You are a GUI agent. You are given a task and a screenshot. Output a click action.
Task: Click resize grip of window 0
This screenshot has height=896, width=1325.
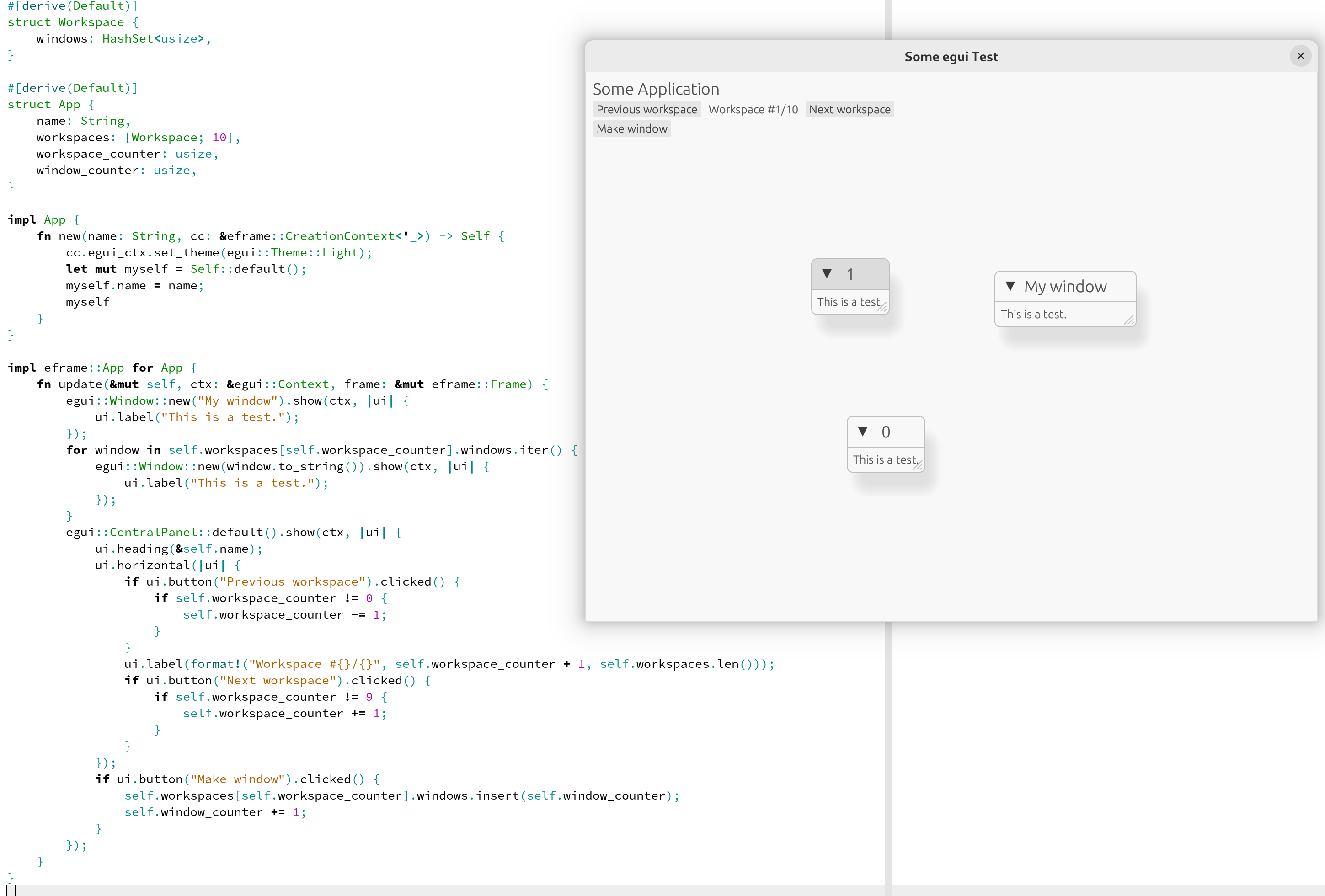pyautogui.click(x=918, y=466)
